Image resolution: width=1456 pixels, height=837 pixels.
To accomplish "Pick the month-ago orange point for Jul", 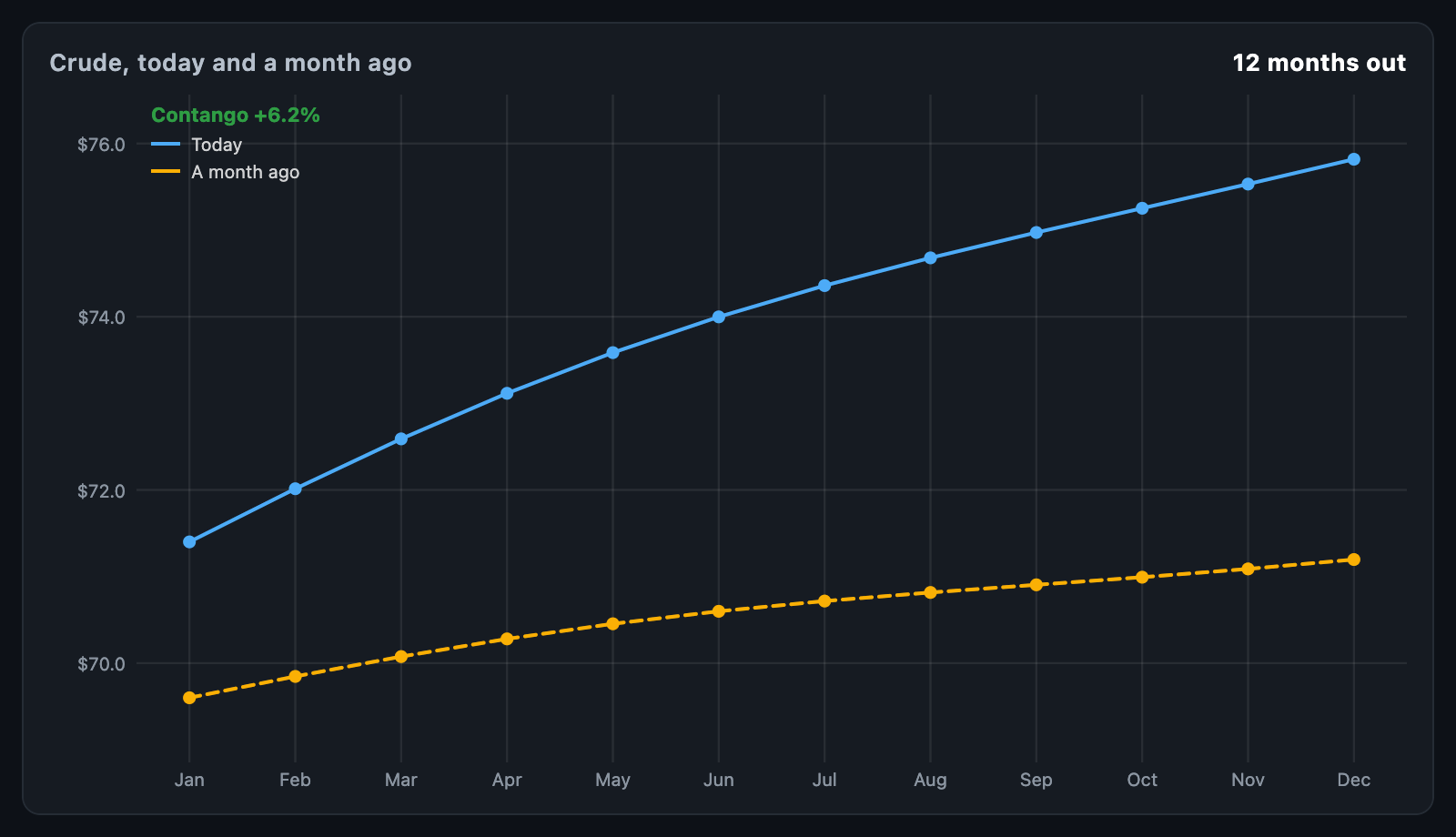I will click(824, 600).
